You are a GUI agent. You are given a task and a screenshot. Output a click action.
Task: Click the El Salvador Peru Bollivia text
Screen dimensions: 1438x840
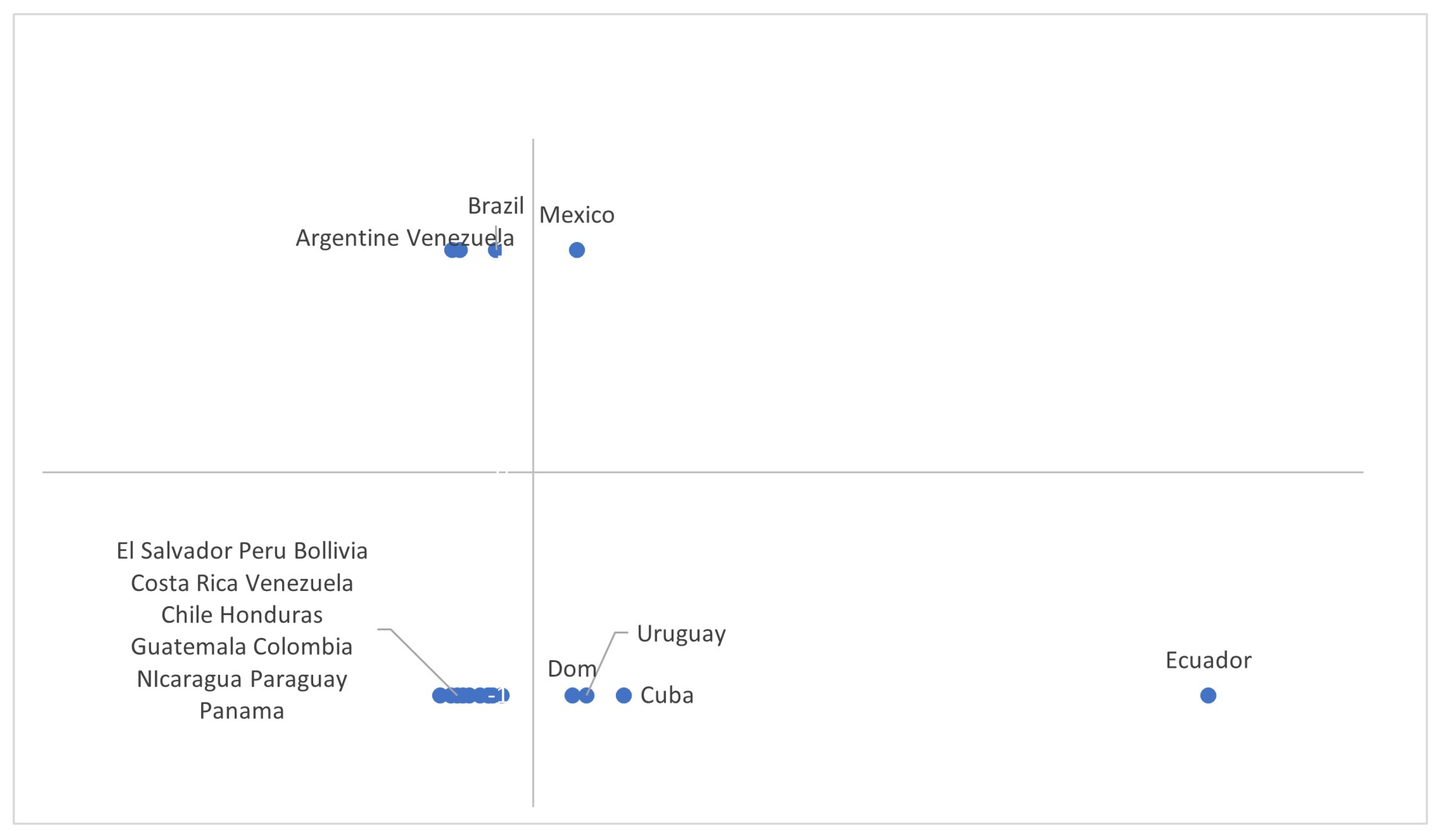(x=242, y=551)
